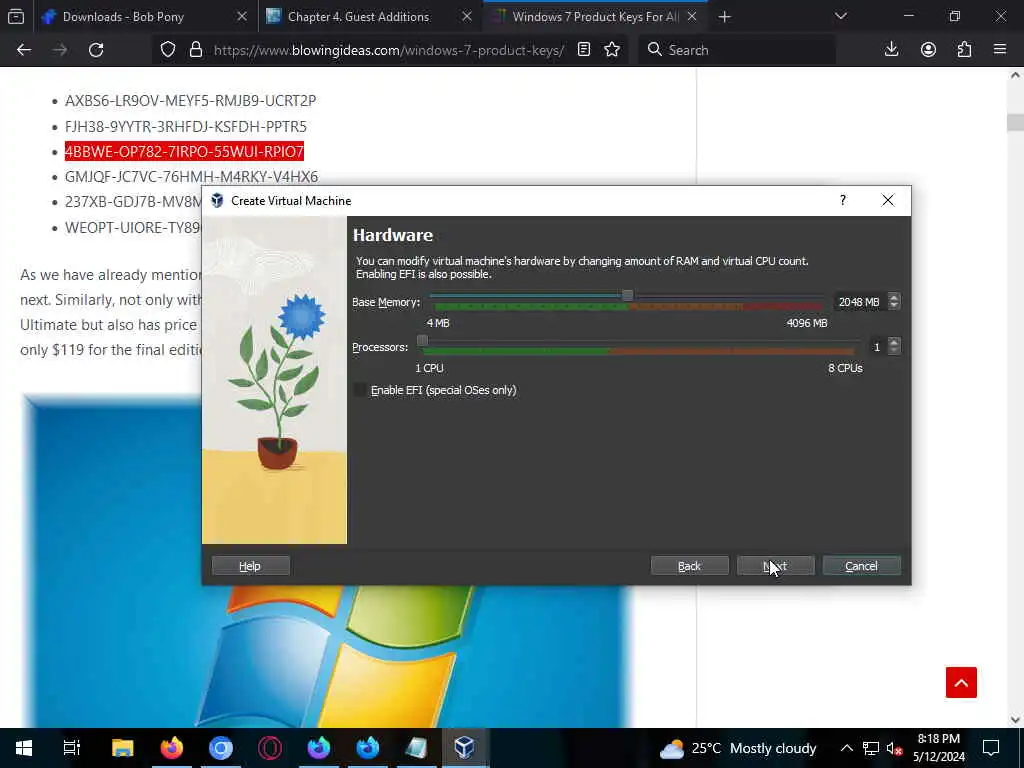The image size is (1024, 768).
Task: Toggle reader view icon
Action: 584,50
